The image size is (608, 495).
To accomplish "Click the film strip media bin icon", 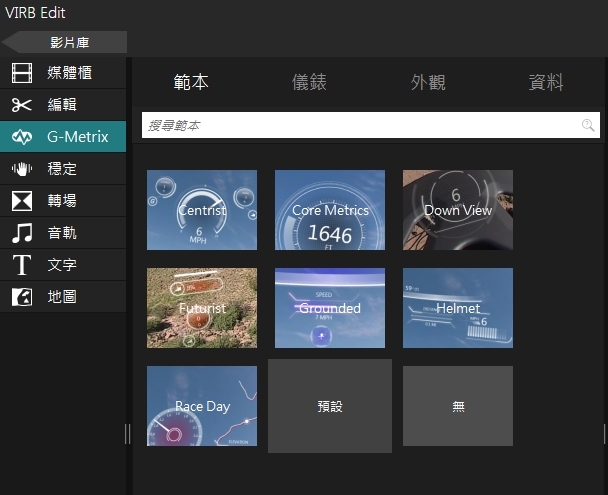I will click(x=22, y=73).
